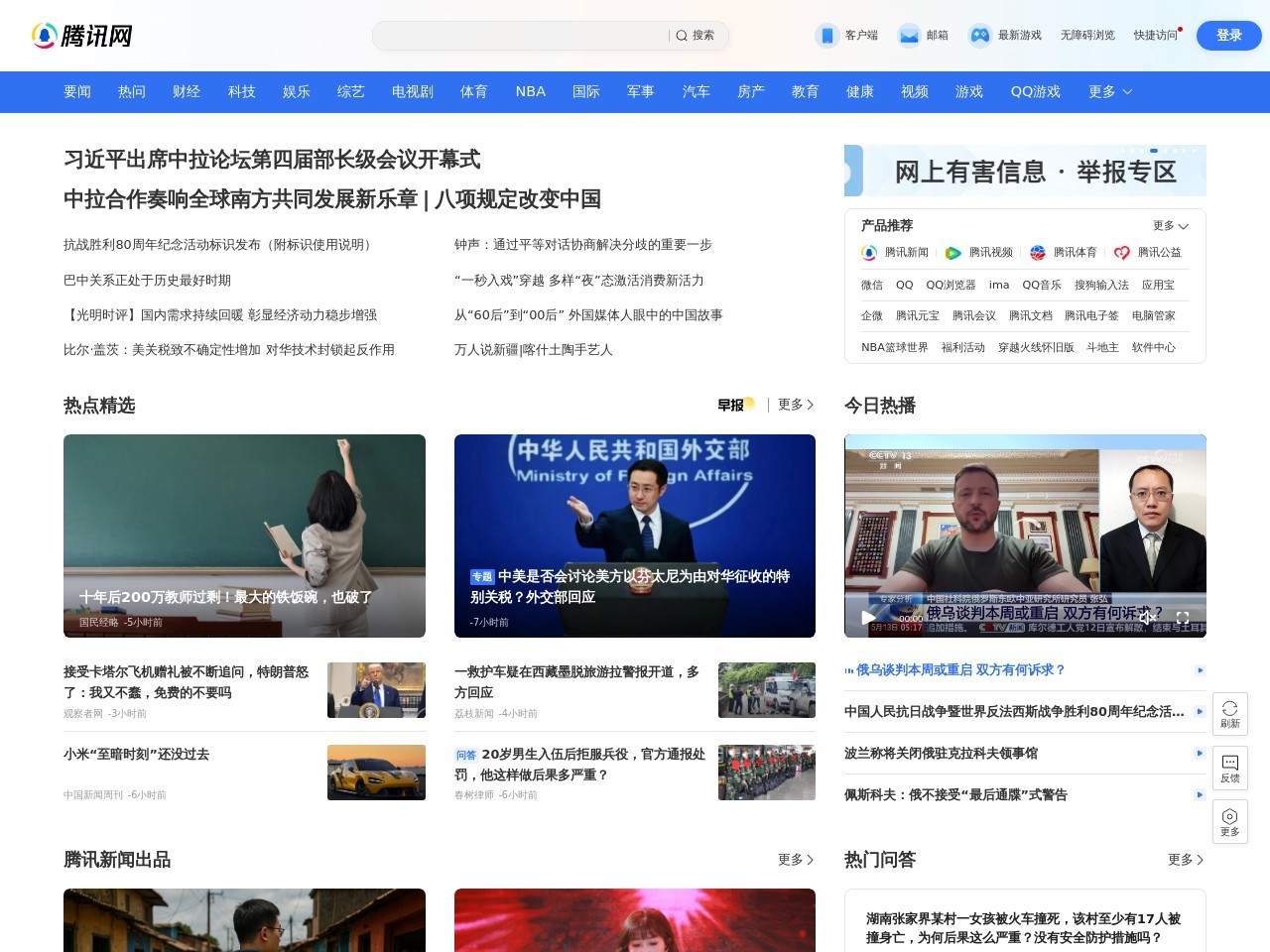Open the teacher at blackboard thumbnail
This screenshot has width=1270, height=952.
(x=244, y=535)
